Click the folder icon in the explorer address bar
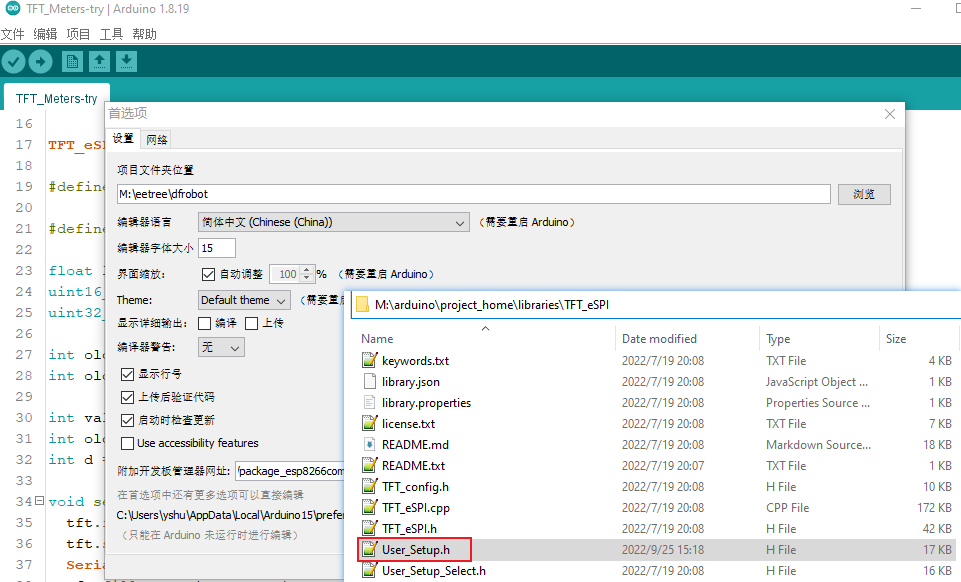Screen dimensions: 961x582 pos(363,304)
